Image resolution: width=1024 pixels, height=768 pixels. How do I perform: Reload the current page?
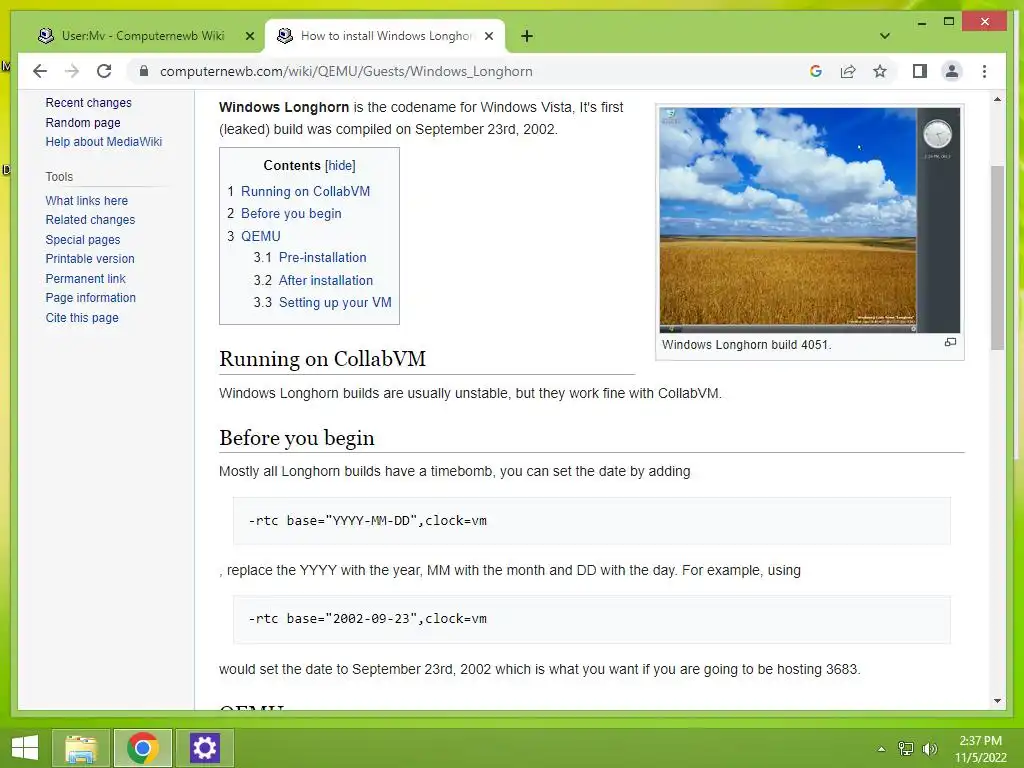104,71
